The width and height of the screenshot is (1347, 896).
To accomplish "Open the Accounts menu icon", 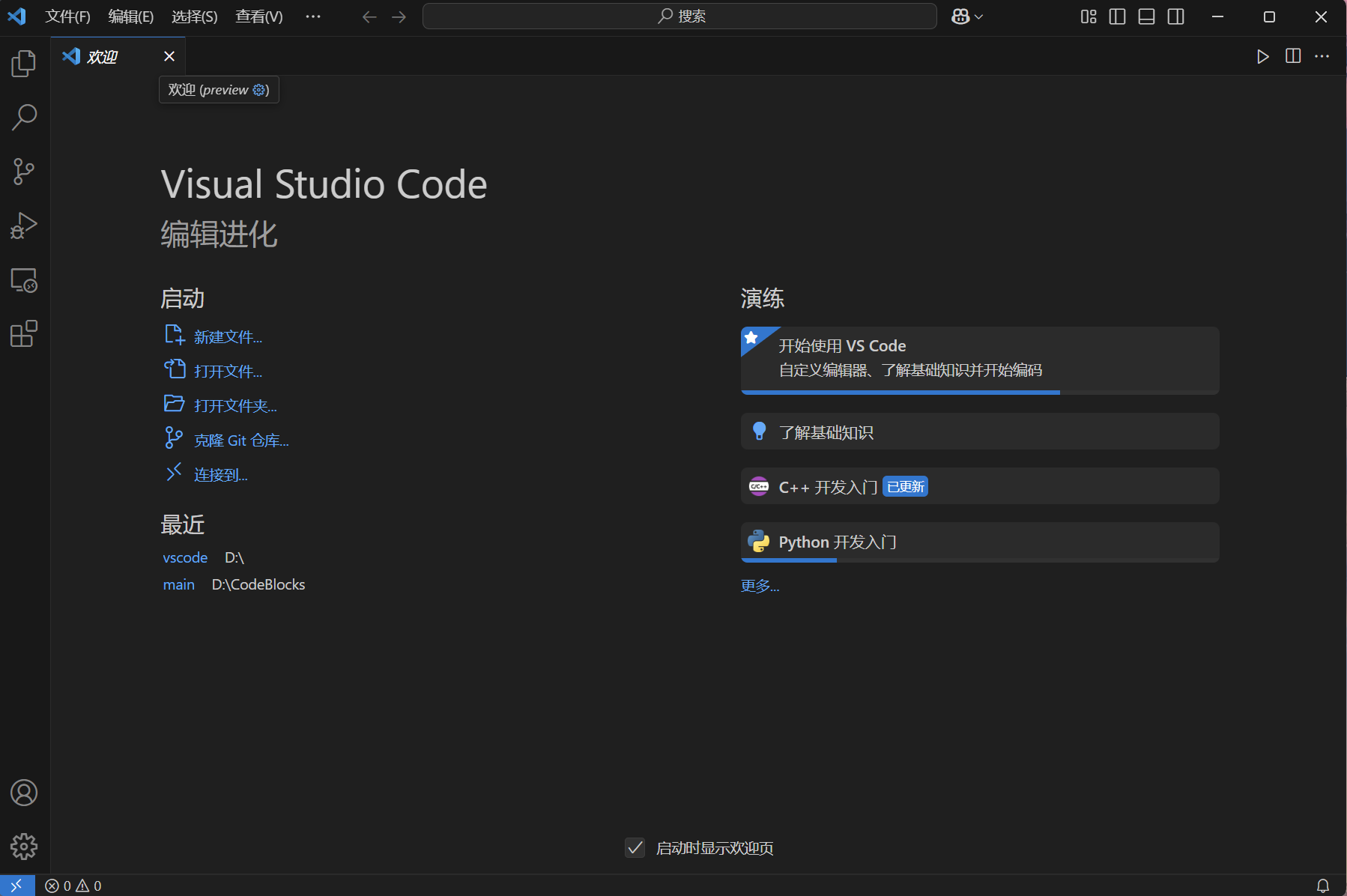I will pyautogui.click(x=24, y=793).
